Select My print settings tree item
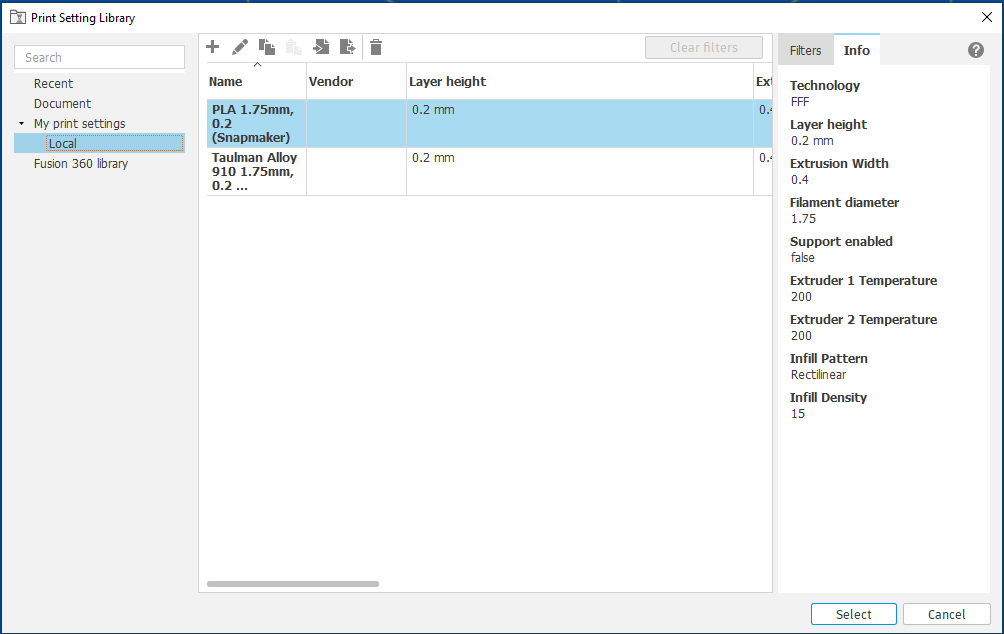Screen dimensions: 1004x634 [79, 124]
